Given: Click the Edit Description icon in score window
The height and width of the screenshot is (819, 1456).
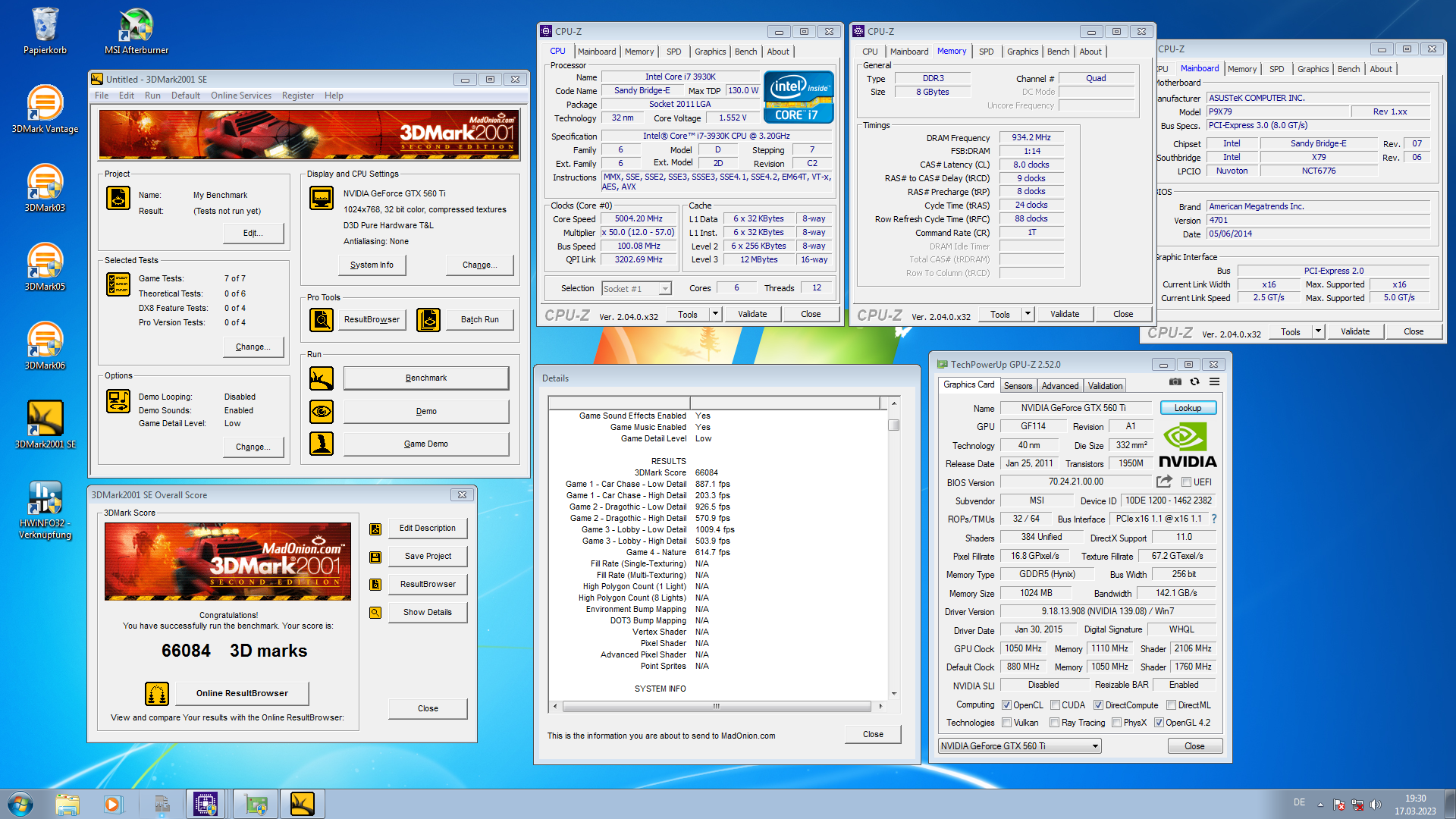Looking at the screenshot, I should (x=375, y=529).
